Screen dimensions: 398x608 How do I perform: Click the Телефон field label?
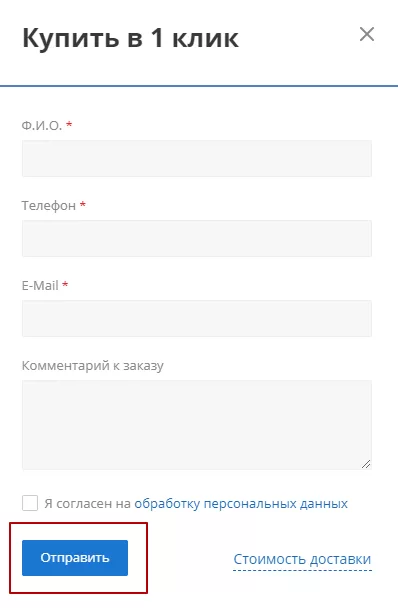tap(48, 205)
